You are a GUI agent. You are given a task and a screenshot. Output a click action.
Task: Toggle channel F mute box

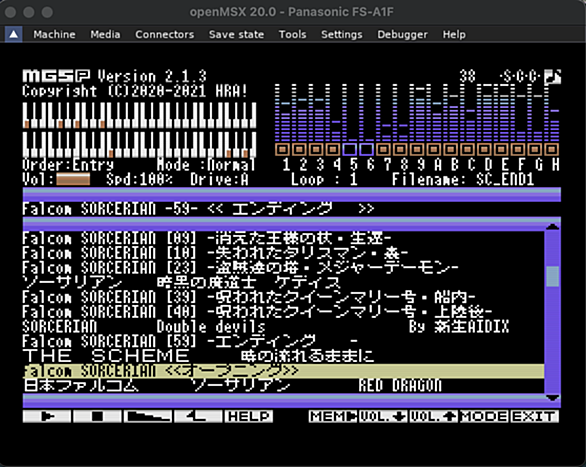[518, 149]
